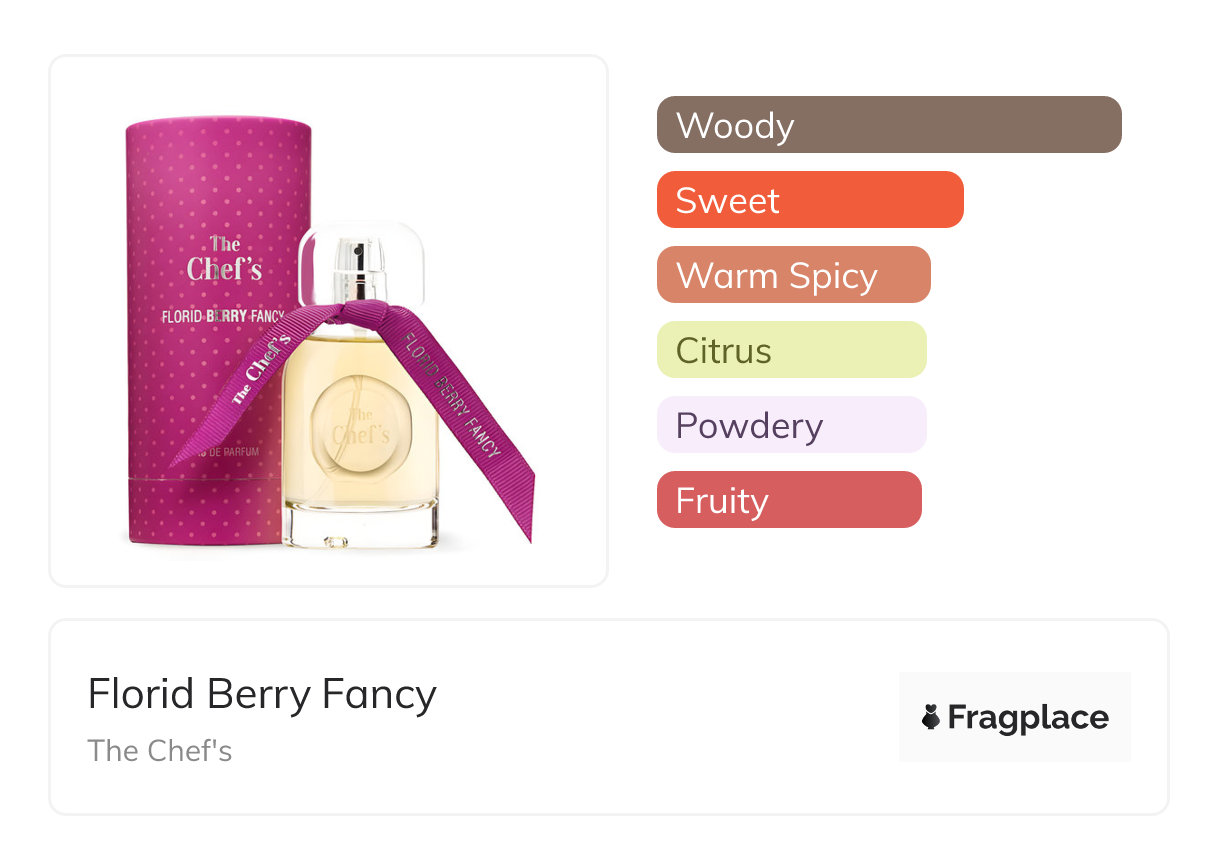The width and height of the screenshot is (1218, 864).
Task: Choose the Warm Spicy accord bar
Action: (793, 275)
